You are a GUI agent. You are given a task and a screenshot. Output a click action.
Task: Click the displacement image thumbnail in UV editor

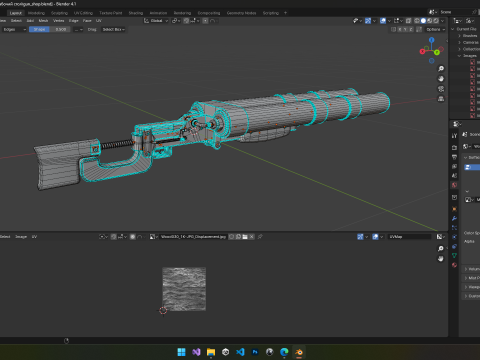point(184,289)
